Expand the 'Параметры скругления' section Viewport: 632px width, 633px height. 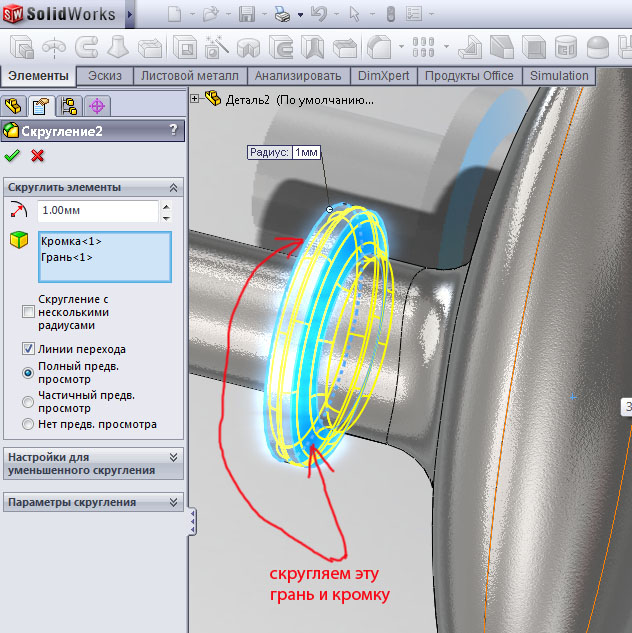pos(174,502)
